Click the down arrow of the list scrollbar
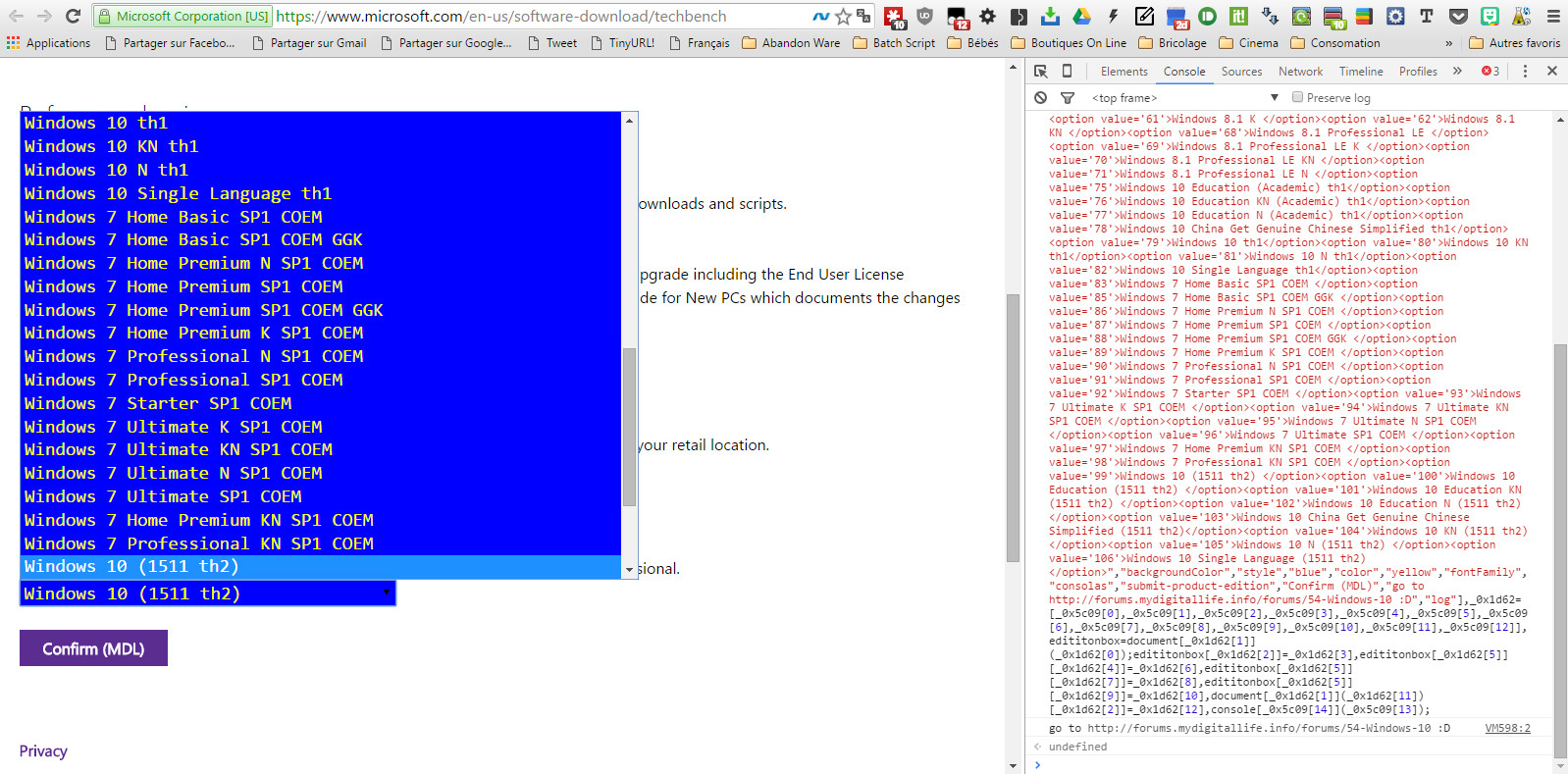Image resolution: width=1568 pixels, height=774 pixels. 629,570
